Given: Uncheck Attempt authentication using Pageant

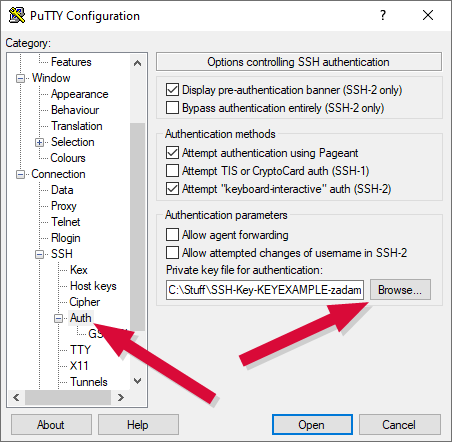Looking at the screenshot, I should click(x=172, y=153).
